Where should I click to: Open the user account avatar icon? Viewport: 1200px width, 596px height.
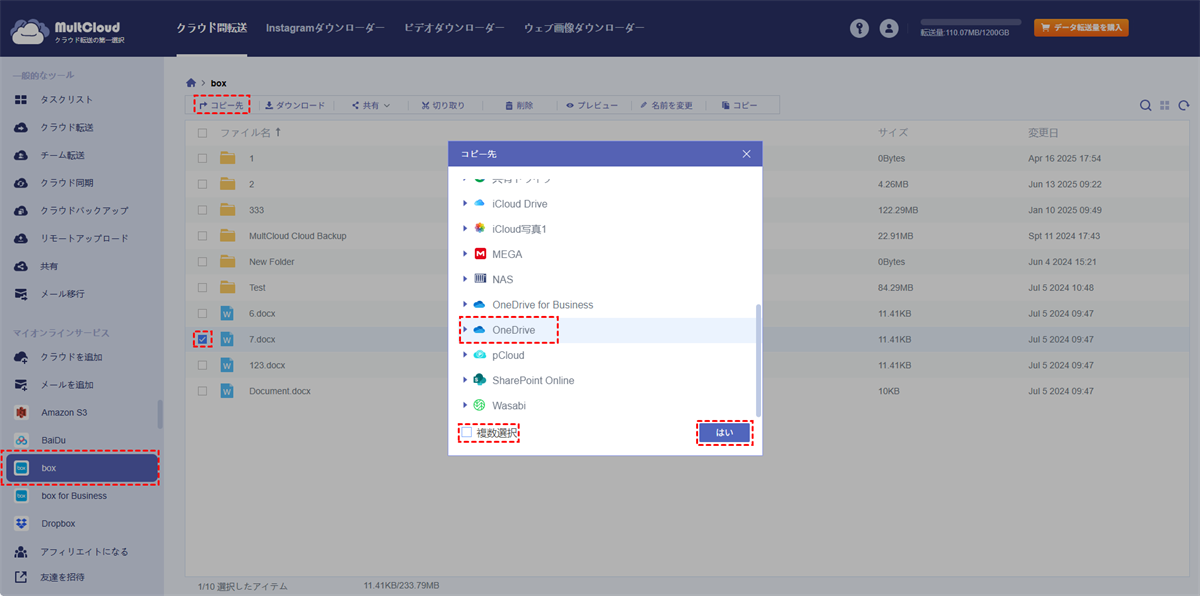(x=888, y=29)
